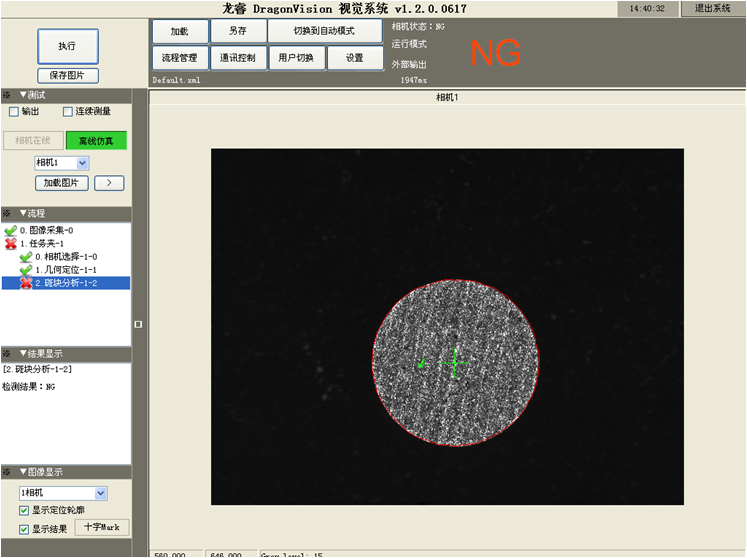Toggle the 显示结果 checkbox
Screen dimensions: 747x558
point(24,529)
